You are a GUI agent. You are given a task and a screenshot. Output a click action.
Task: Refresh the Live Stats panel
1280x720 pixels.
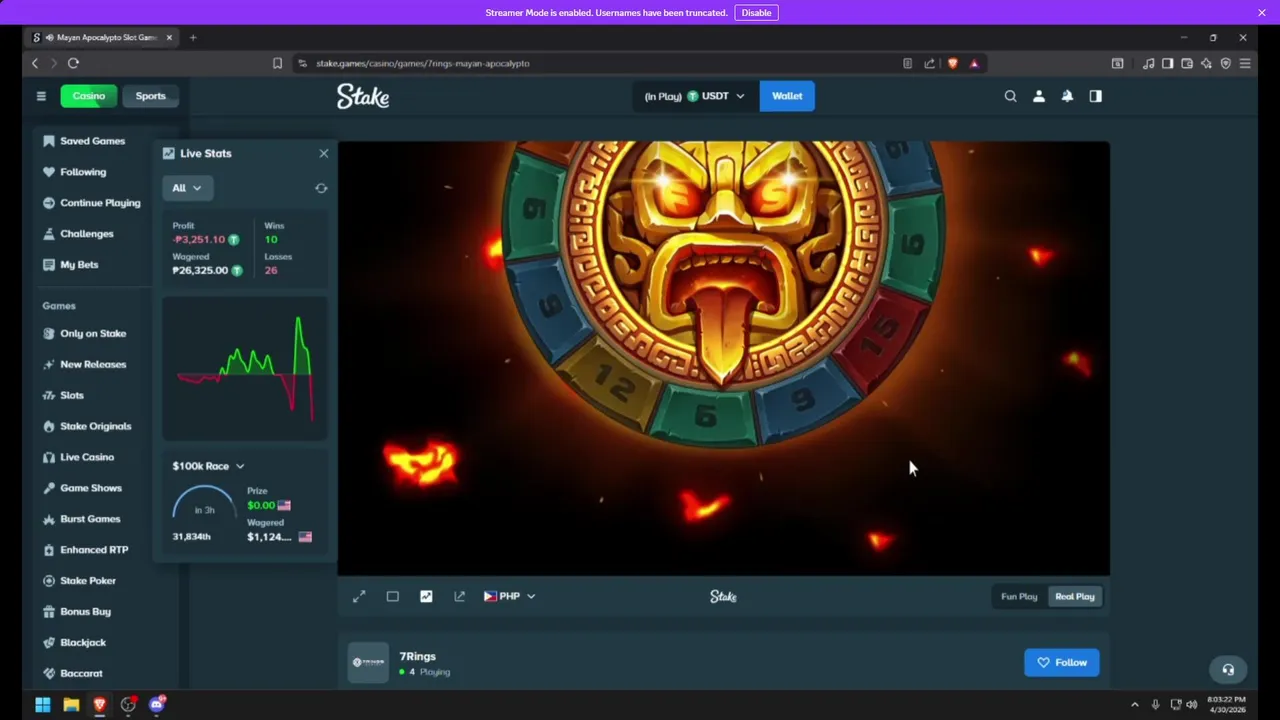point(321,188)
